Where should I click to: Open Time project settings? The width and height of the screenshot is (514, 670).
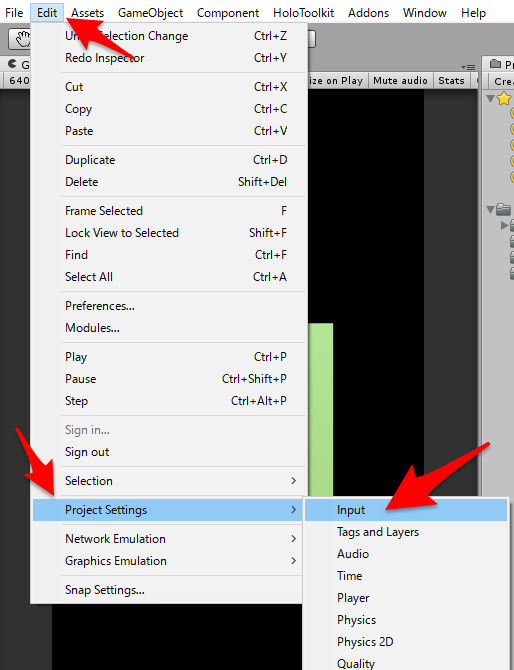pyautogui.click(x=406, y=576)
